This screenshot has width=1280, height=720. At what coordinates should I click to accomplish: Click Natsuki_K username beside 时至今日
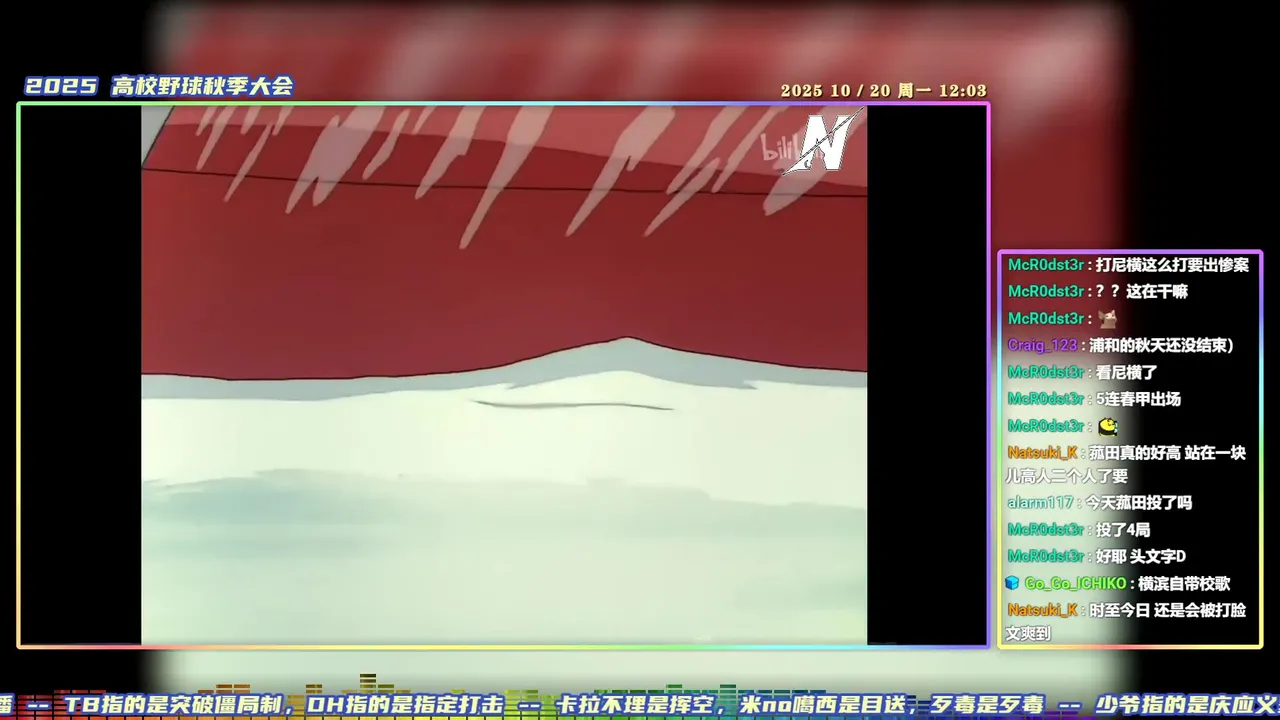point(1043,610)
